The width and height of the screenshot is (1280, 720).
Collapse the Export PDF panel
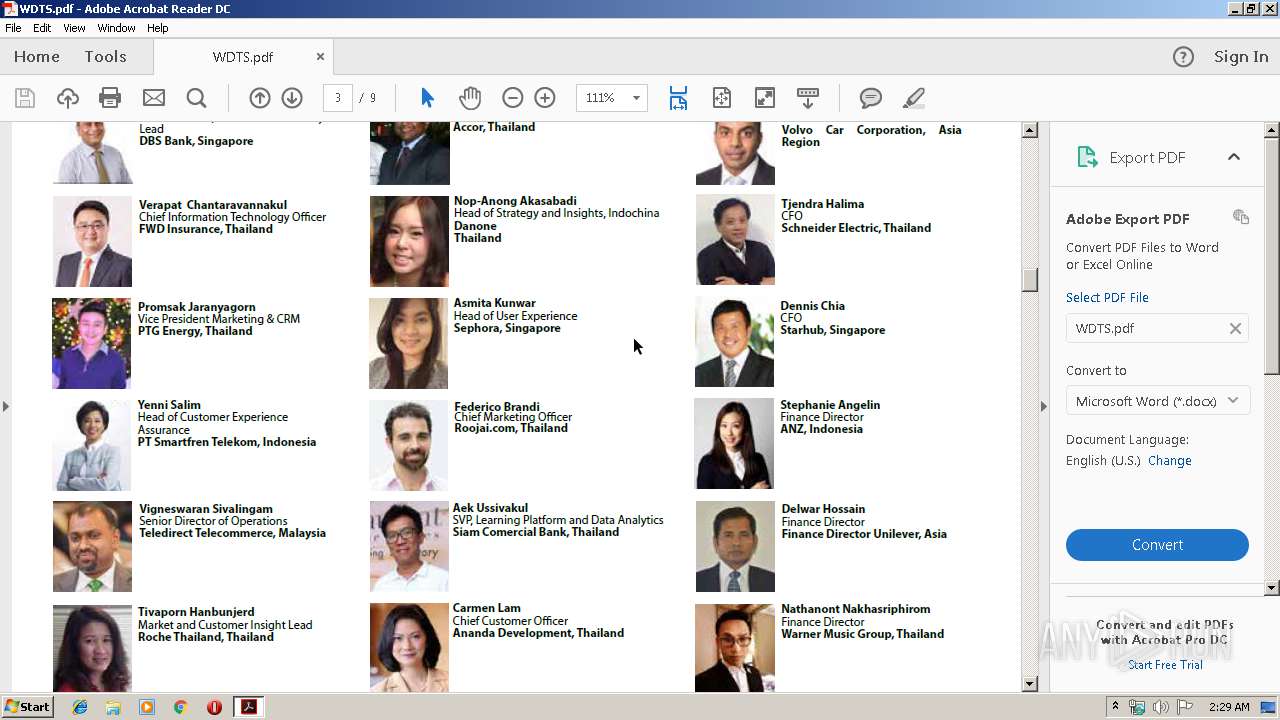[x=1233, y=157]
